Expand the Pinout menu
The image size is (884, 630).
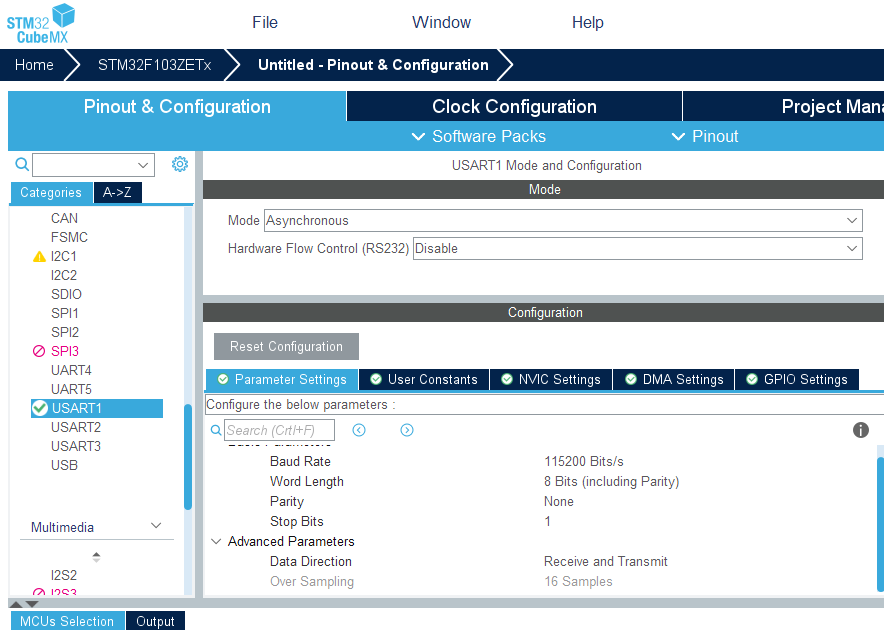point(705,136)
